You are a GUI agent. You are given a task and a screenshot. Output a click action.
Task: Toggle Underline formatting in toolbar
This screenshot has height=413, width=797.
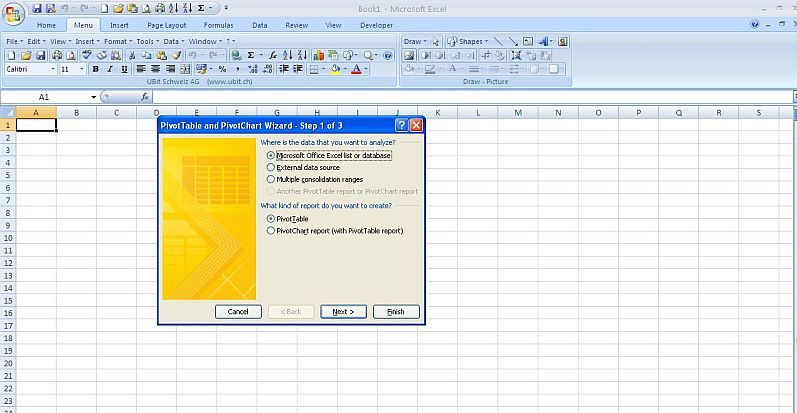[124, 70]
